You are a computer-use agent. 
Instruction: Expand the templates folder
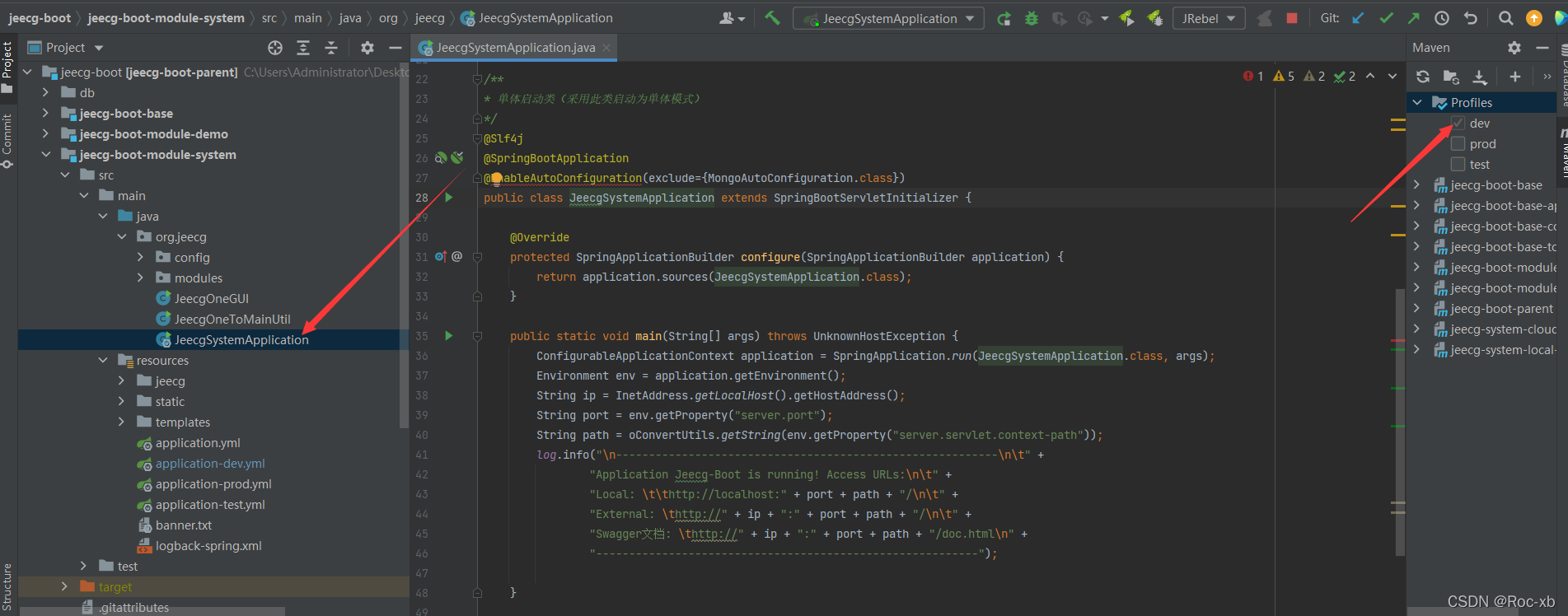[121, 422]
